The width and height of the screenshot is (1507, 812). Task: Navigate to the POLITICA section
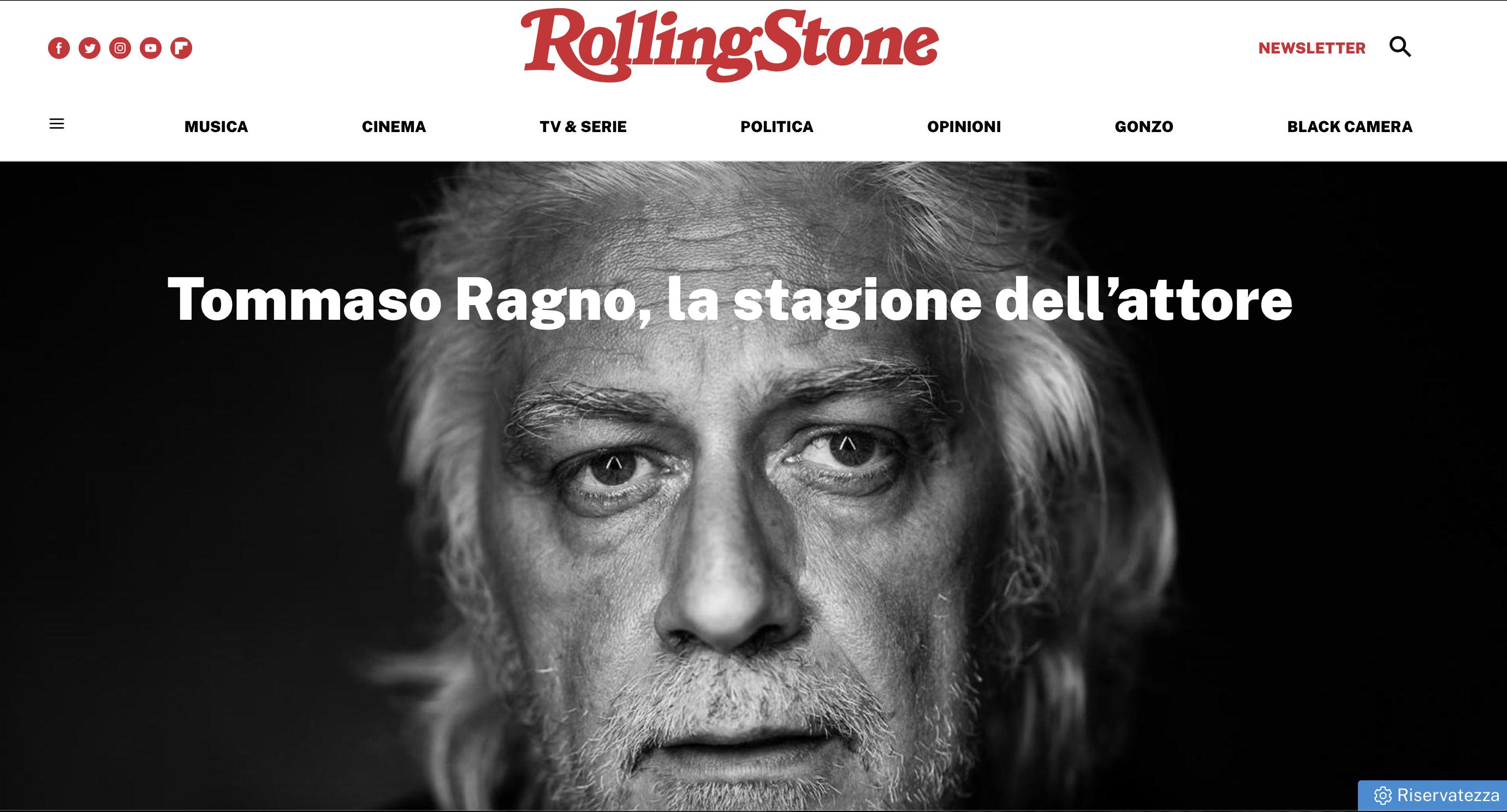click(777, 127)
